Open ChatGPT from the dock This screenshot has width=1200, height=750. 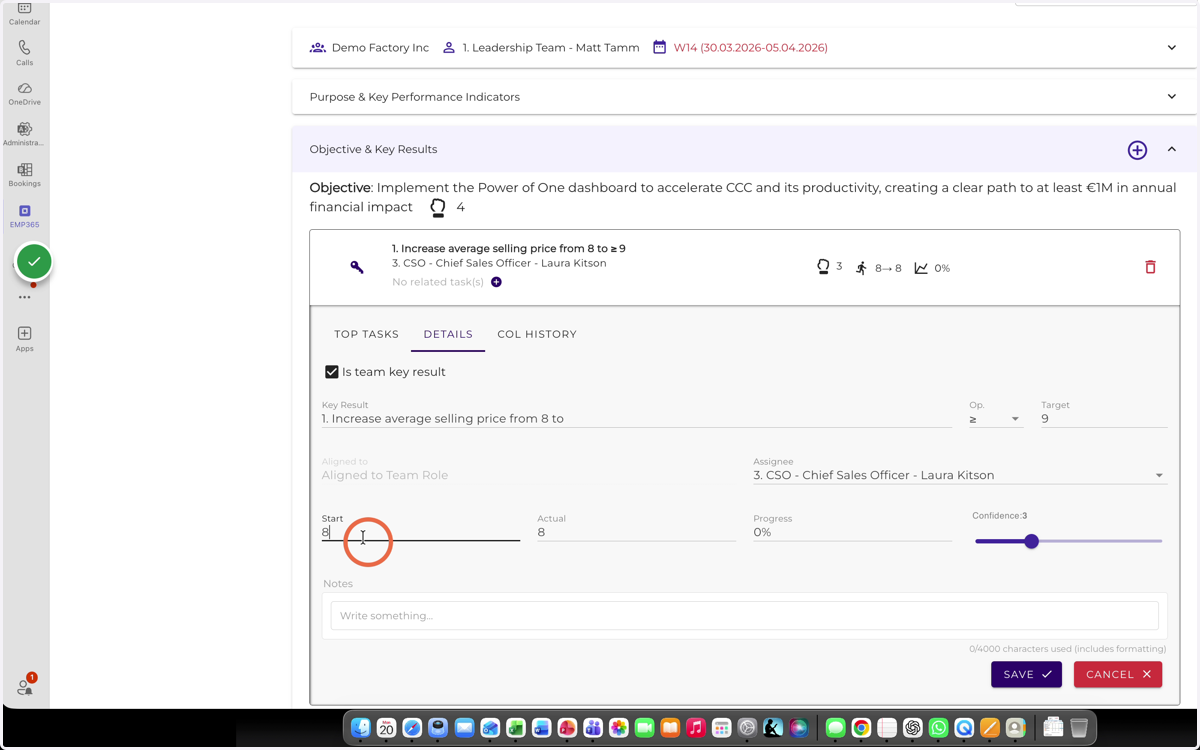pos(912,728)
